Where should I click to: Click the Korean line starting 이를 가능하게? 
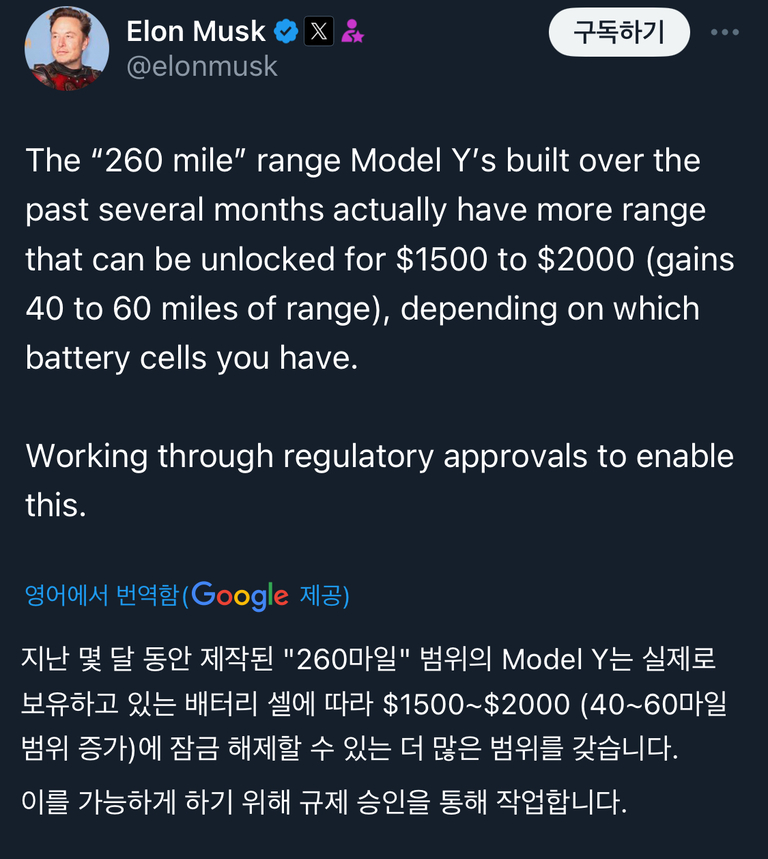[x=324, y=802]
